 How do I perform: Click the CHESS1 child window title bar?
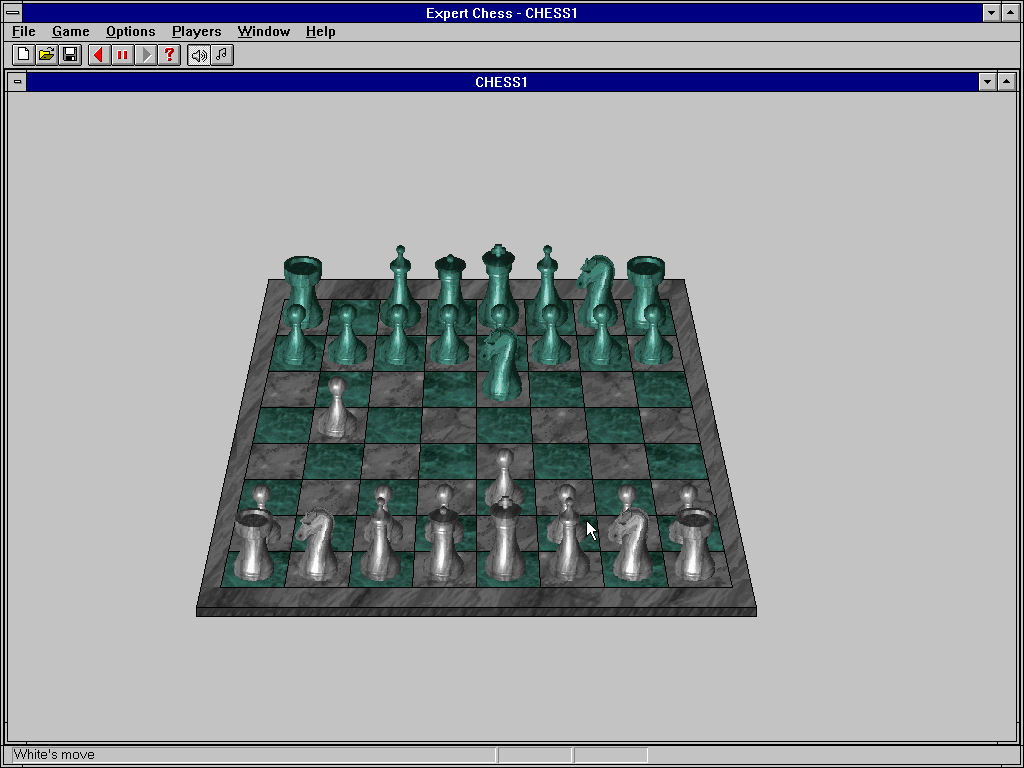pos(502,82)
